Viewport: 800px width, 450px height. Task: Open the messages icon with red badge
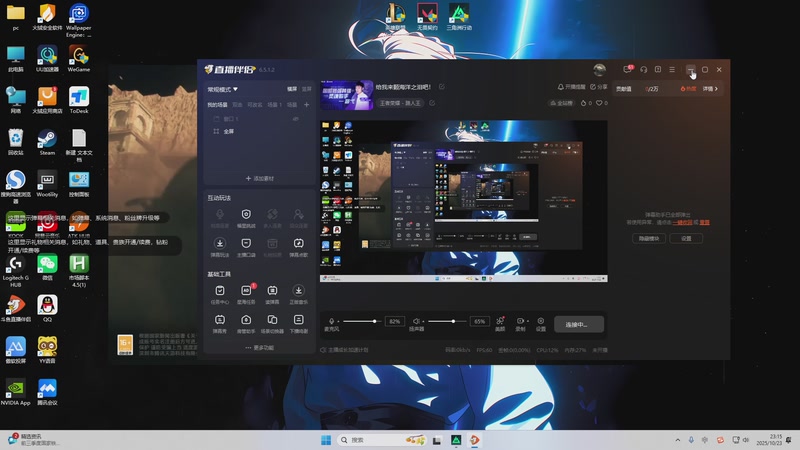[x=628, y=69]
